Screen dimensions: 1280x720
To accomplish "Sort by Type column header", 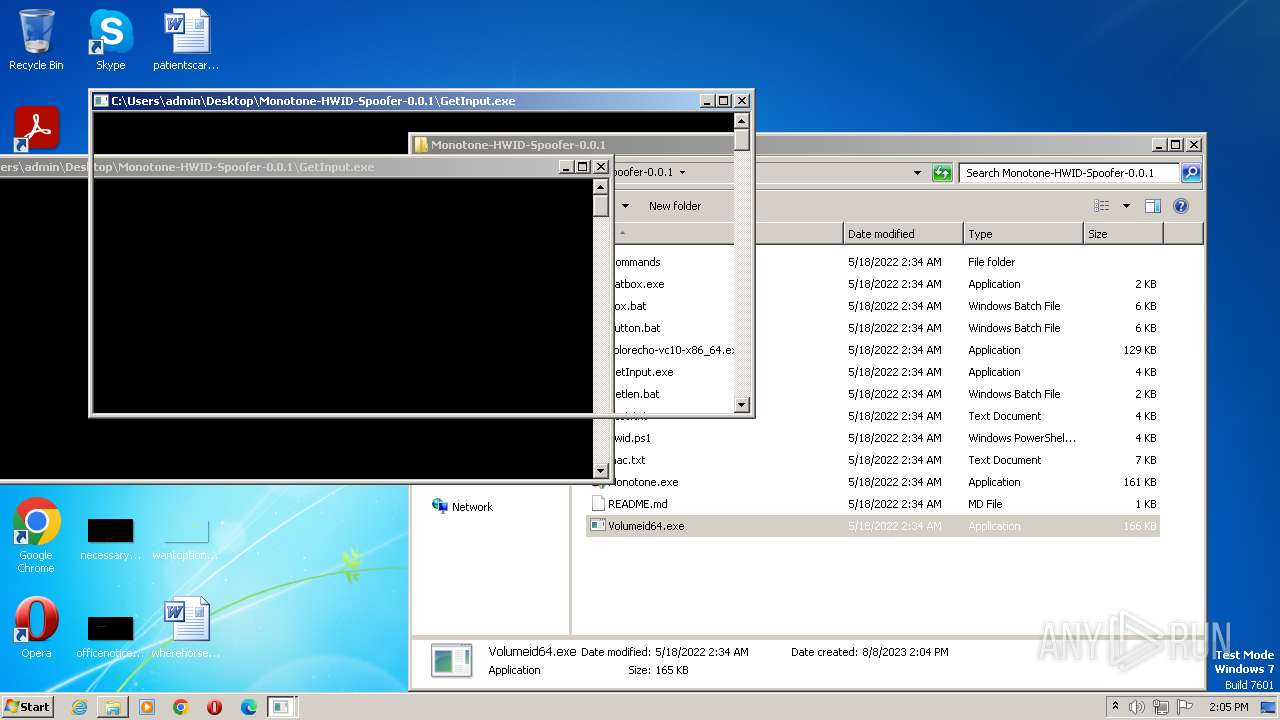I will (1023, 234).
